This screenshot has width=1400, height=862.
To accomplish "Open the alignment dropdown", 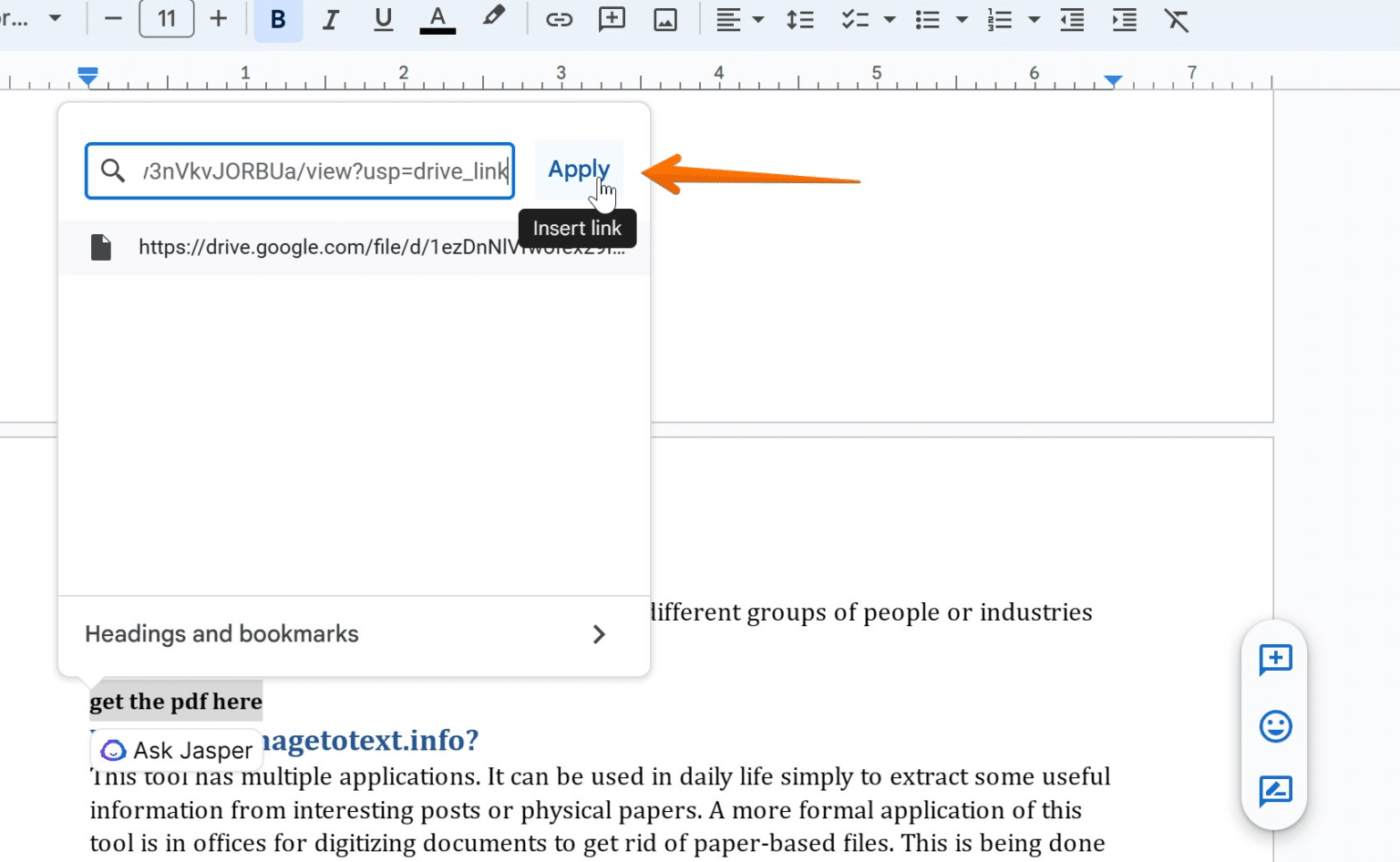I will (x=757, y=19).
